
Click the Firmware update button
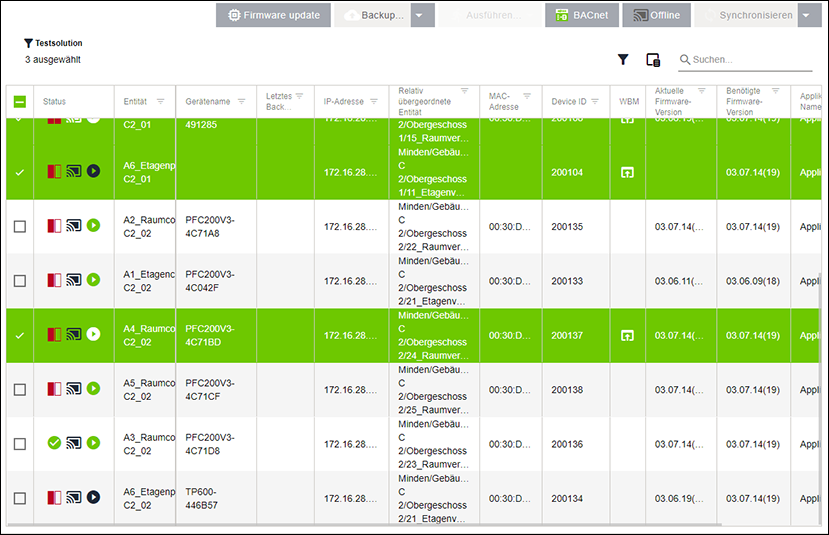(274, 15)
